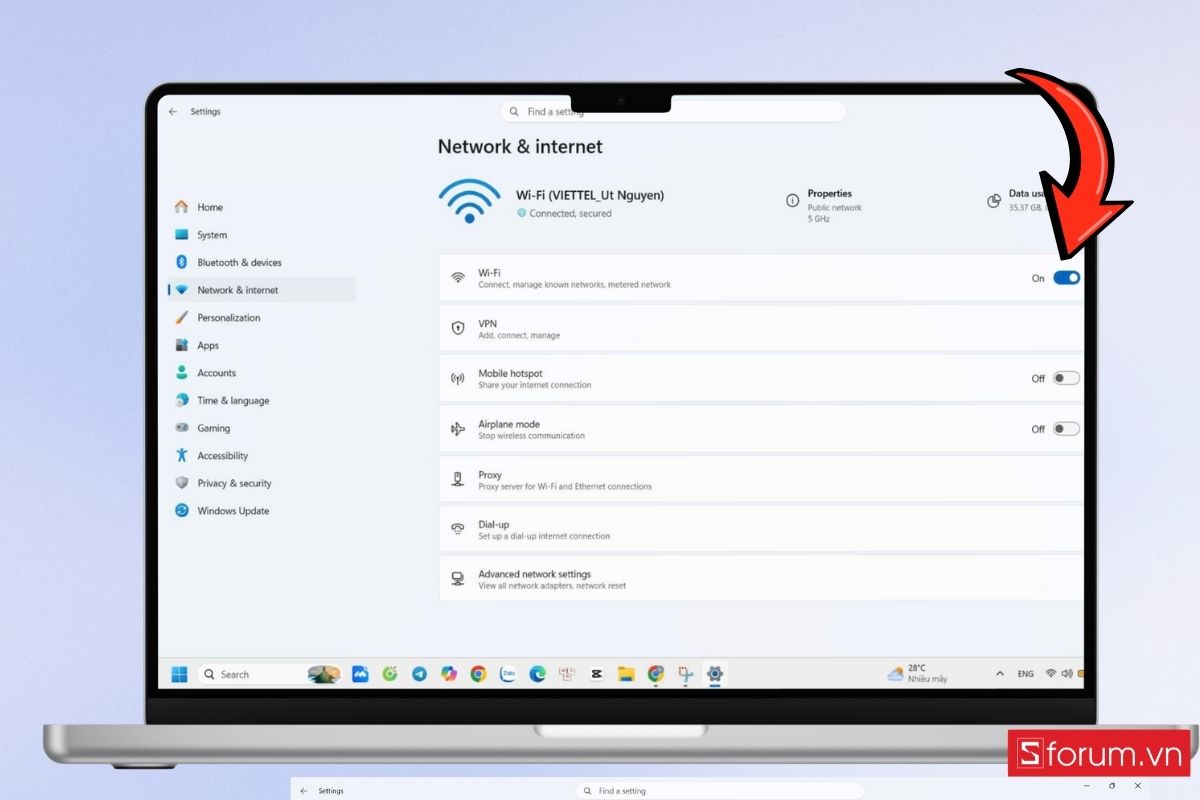
Task: Open CapCut from the taskbar
Action: 596,674
